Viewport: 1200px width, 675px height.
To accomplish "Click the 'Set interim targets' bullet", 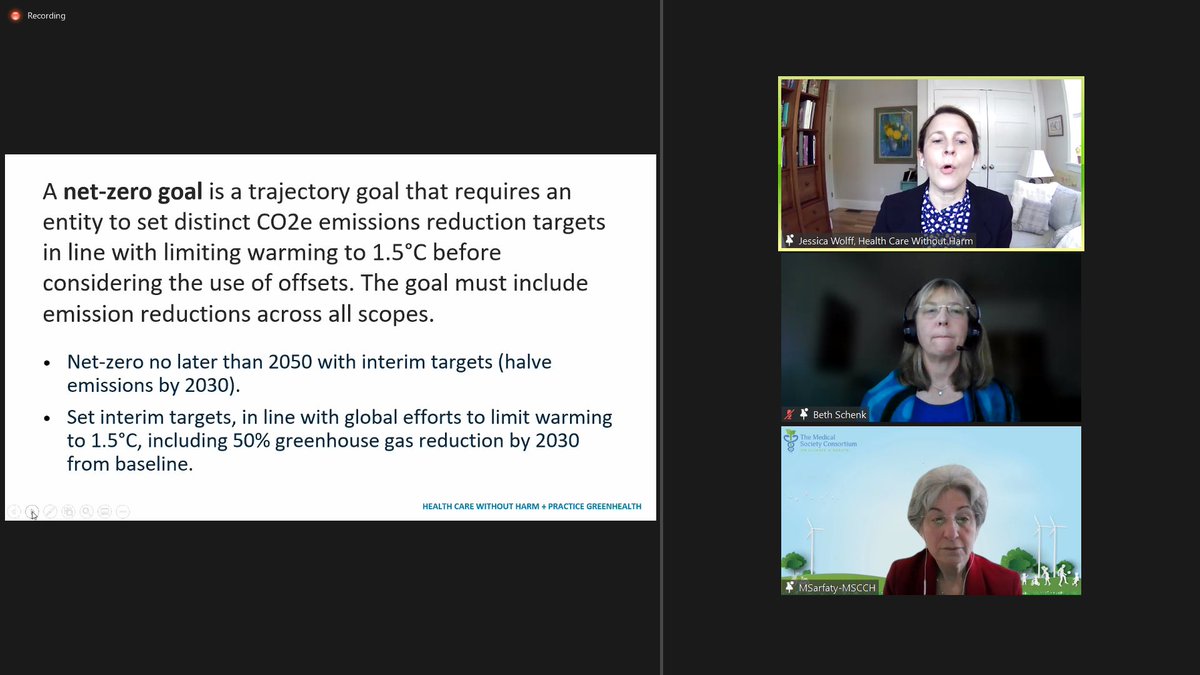I will click(x=340, y=440).
